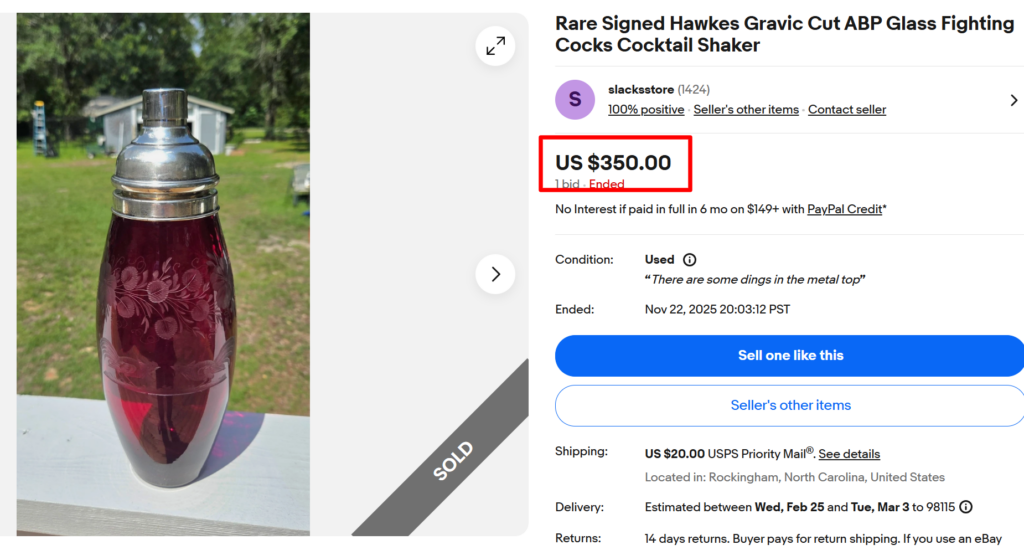
Task: Click the next image arrow on the photo
Action: [495, 274]
